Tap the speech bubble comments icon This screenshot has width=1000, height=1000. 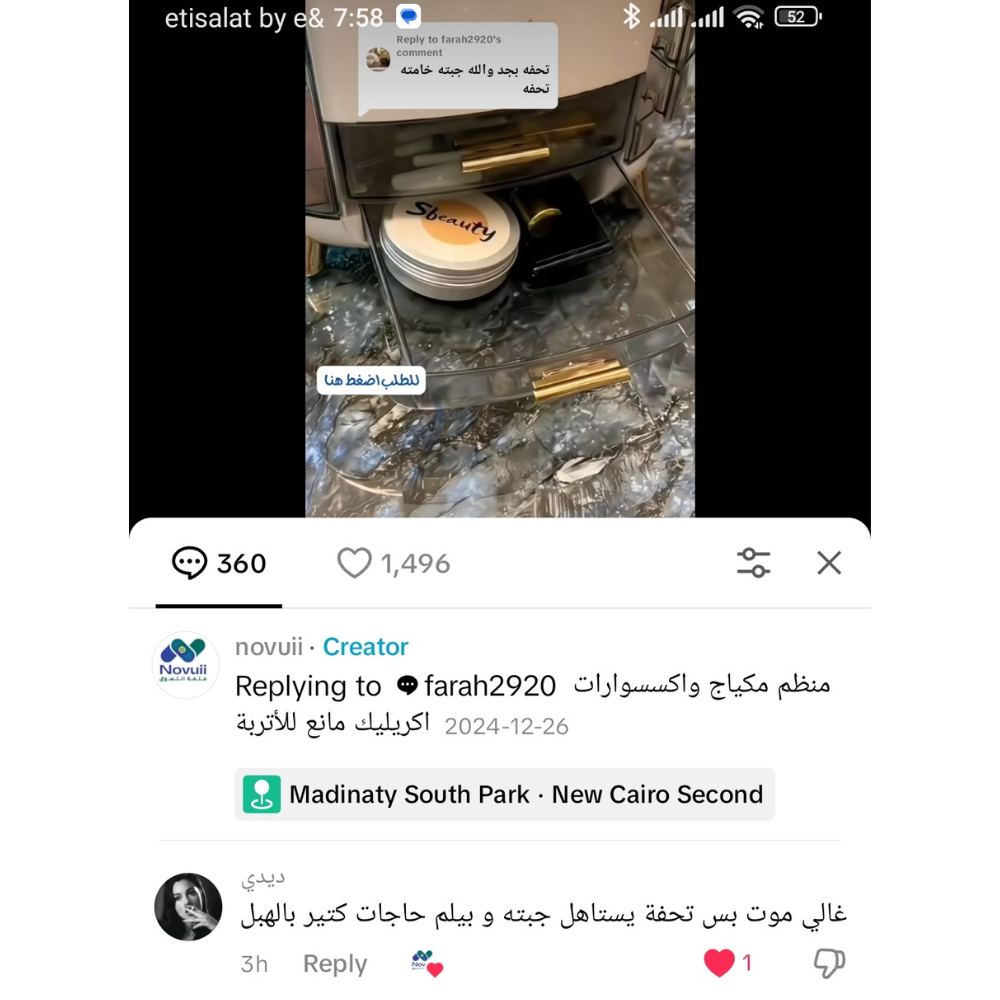coord(189,564)
